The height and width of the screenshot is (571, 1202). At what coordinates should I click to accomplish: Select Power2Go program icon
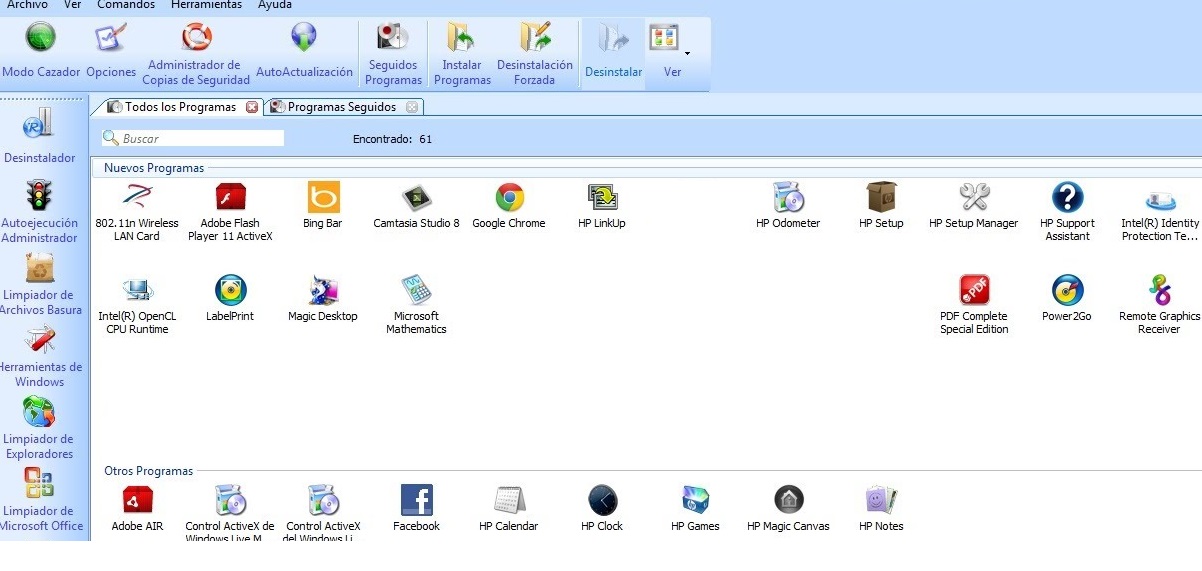click(x=1067, y=299)
